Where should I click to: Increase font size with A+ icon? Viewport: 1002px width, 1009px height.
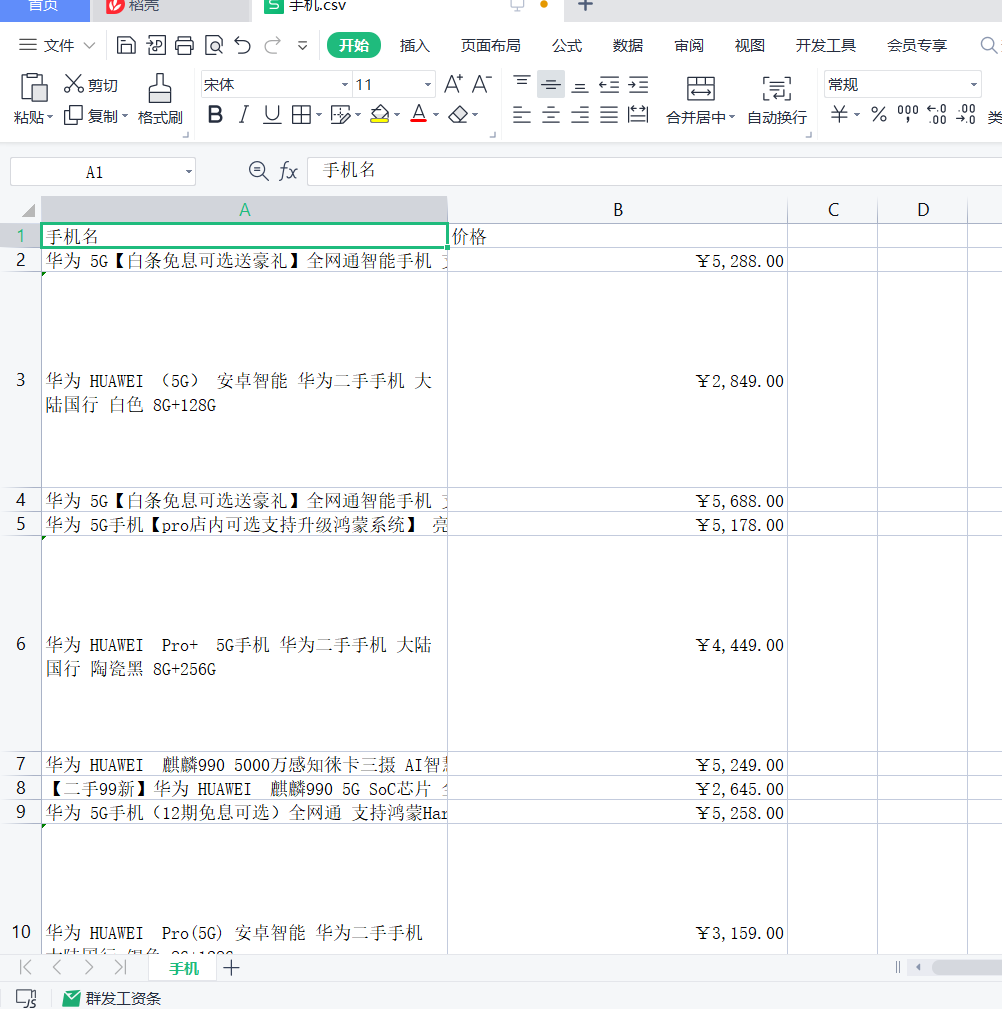click(x=452, y=84)
